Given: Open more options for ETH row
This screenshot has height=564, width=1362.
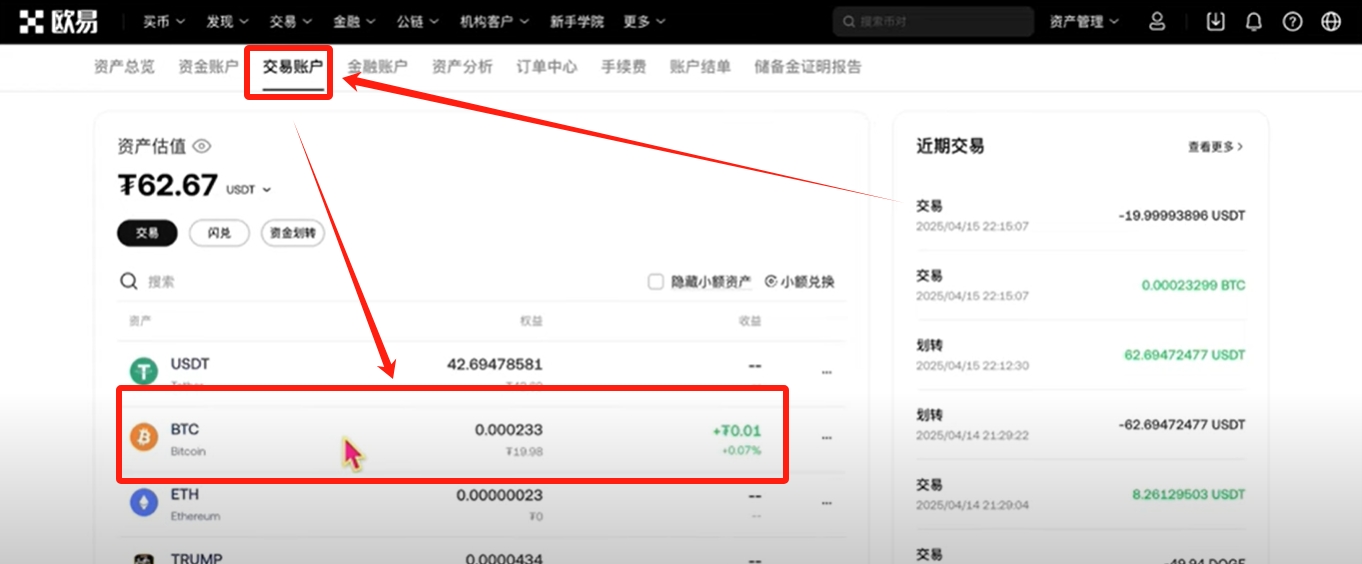Looking at the screenshot, I should click(x=826, y=503).
